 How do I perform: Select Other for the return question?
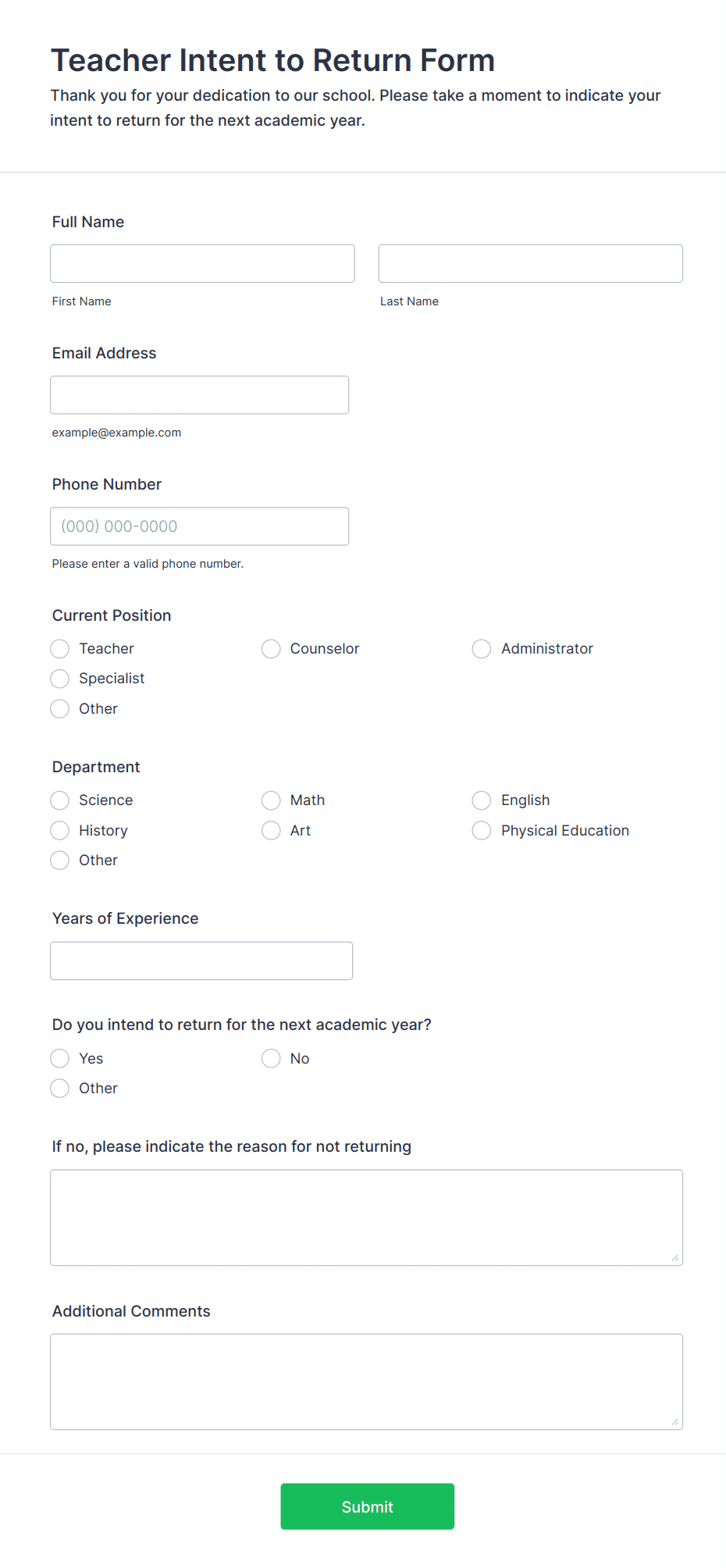[59, 1088]
